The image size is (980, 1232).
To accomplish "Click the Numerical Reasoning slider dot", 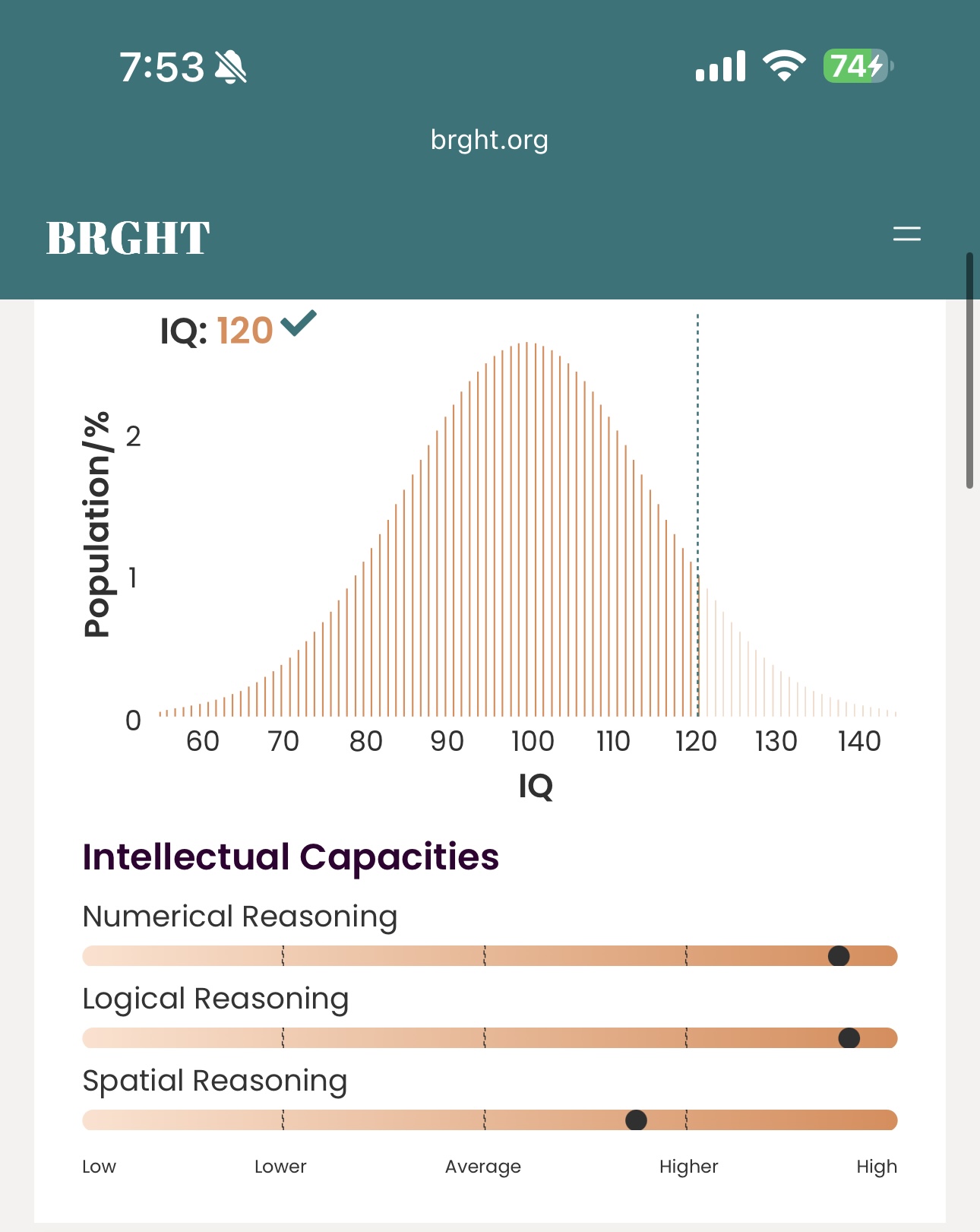I will (x=839, y=956).
